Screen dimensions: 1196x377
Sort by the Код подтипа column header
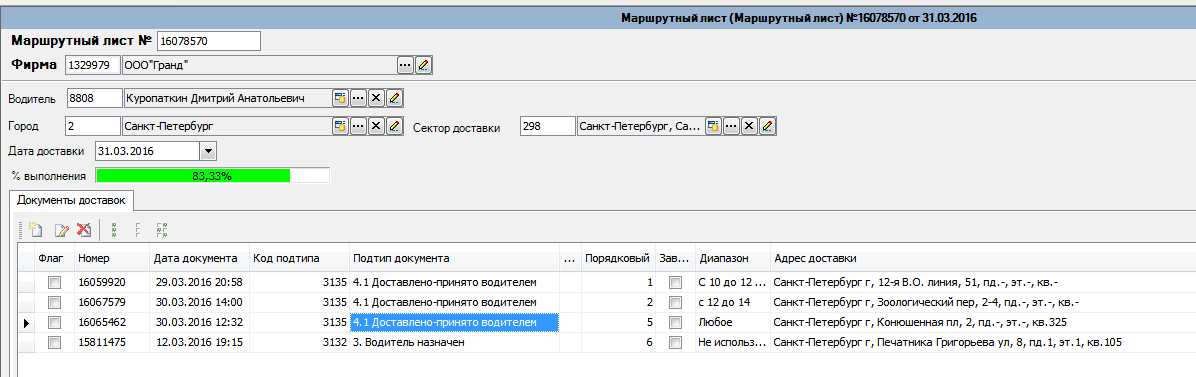300,258
